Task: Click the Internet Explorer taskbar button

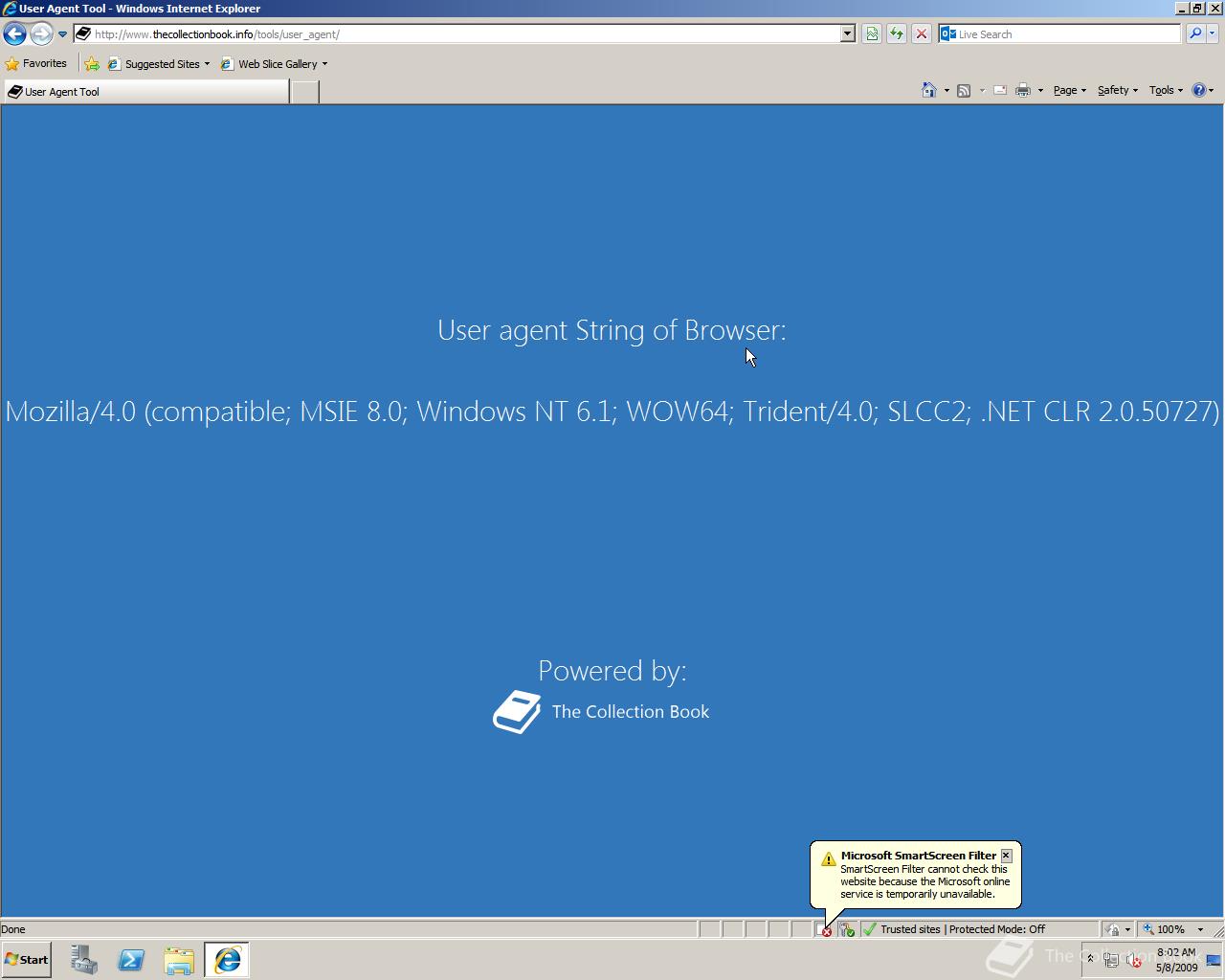Action: click(x=227, y=960)
